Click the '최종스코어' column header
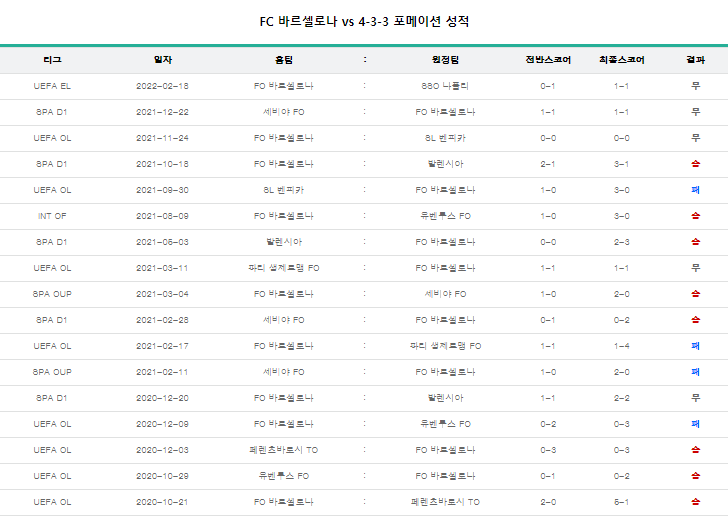This screenshot has width=728, height=516. (621, 59)
